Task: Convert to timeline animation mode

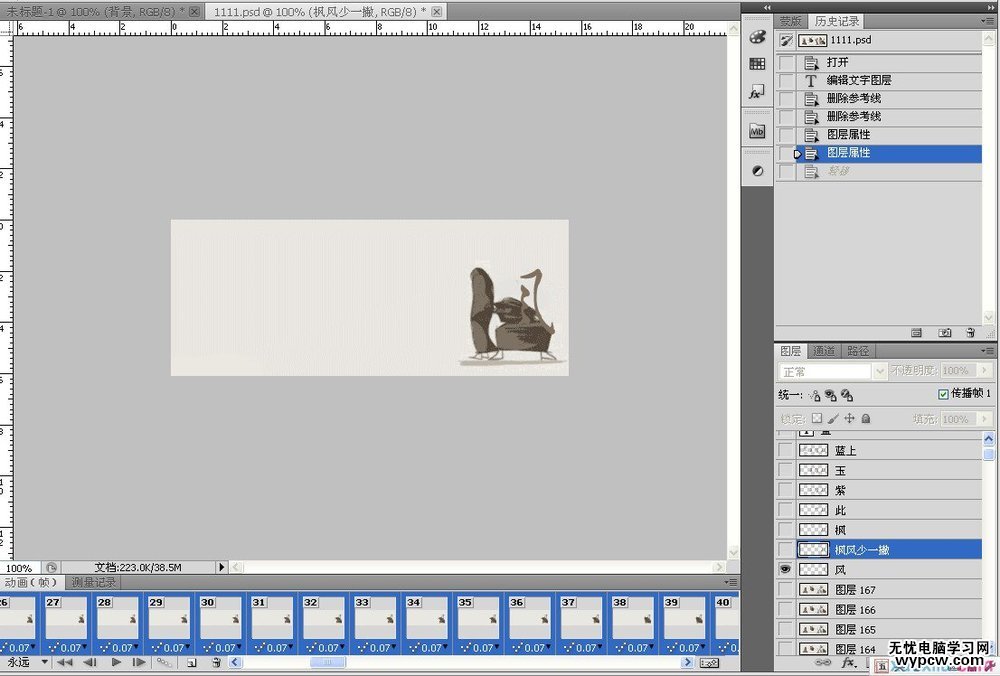Action: [709, 662]
